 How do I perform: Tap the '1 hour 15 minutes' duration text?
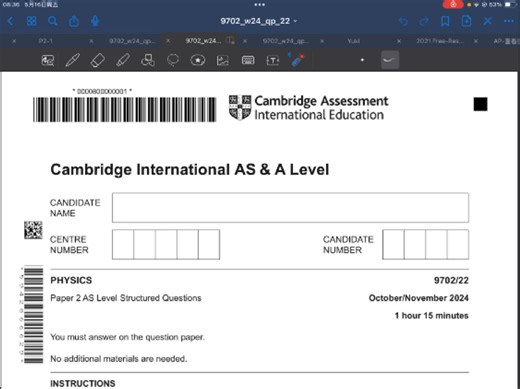pyautogui.click(x=432, y=315)
